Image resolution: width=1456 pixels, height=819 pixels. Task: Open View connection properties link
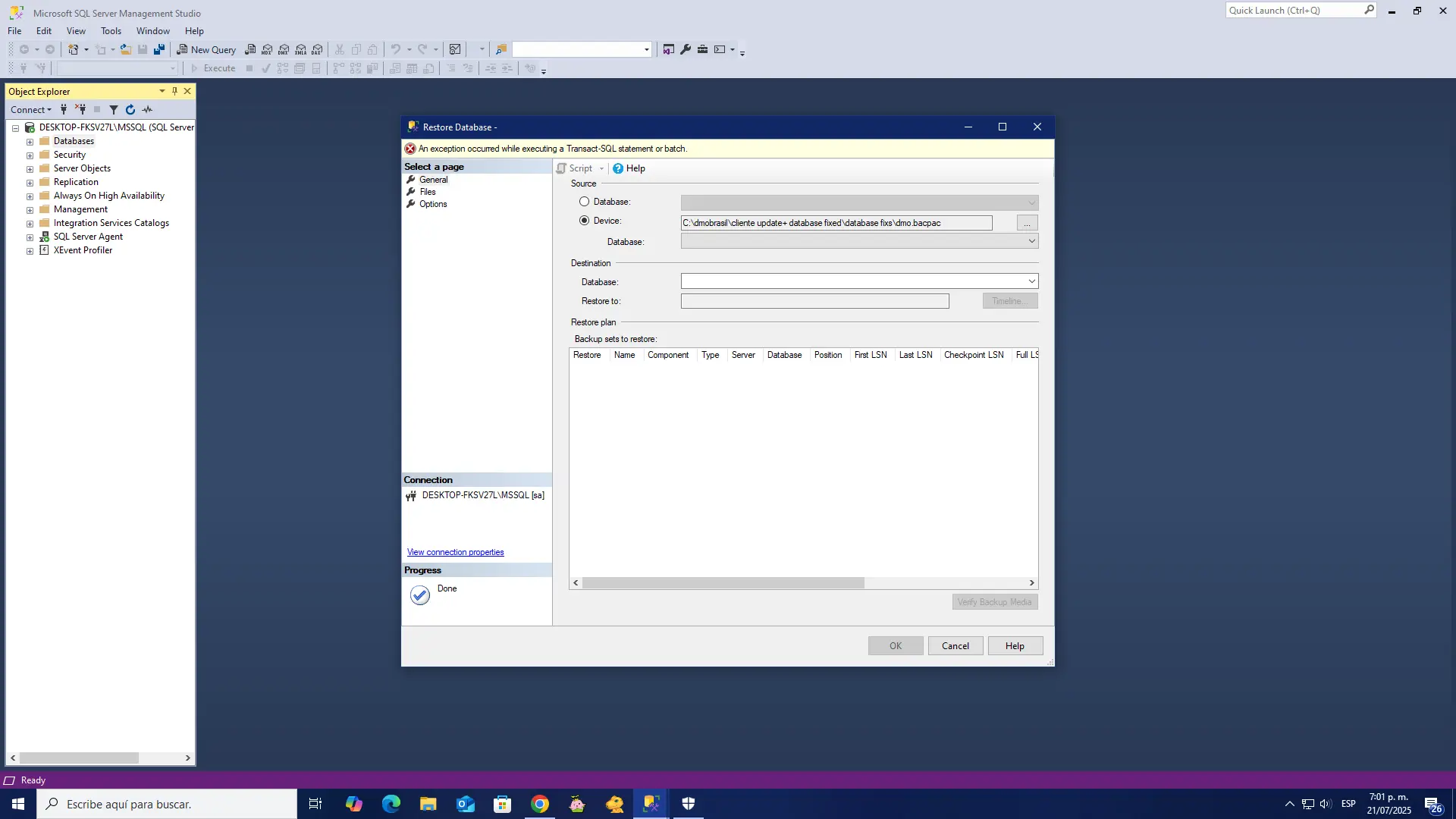coord(455,552)
